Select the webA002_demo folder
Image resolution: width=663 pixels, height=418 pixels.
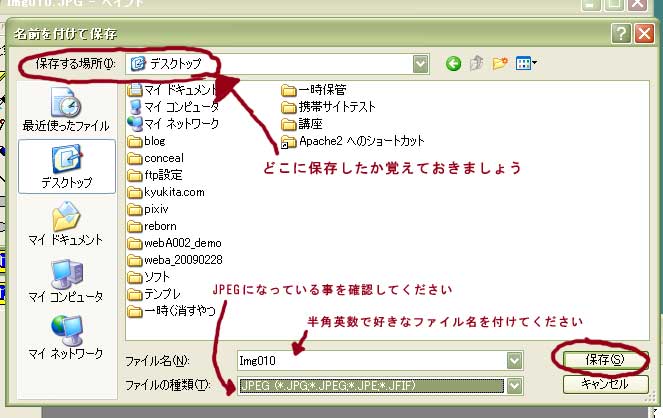point(175,243)
